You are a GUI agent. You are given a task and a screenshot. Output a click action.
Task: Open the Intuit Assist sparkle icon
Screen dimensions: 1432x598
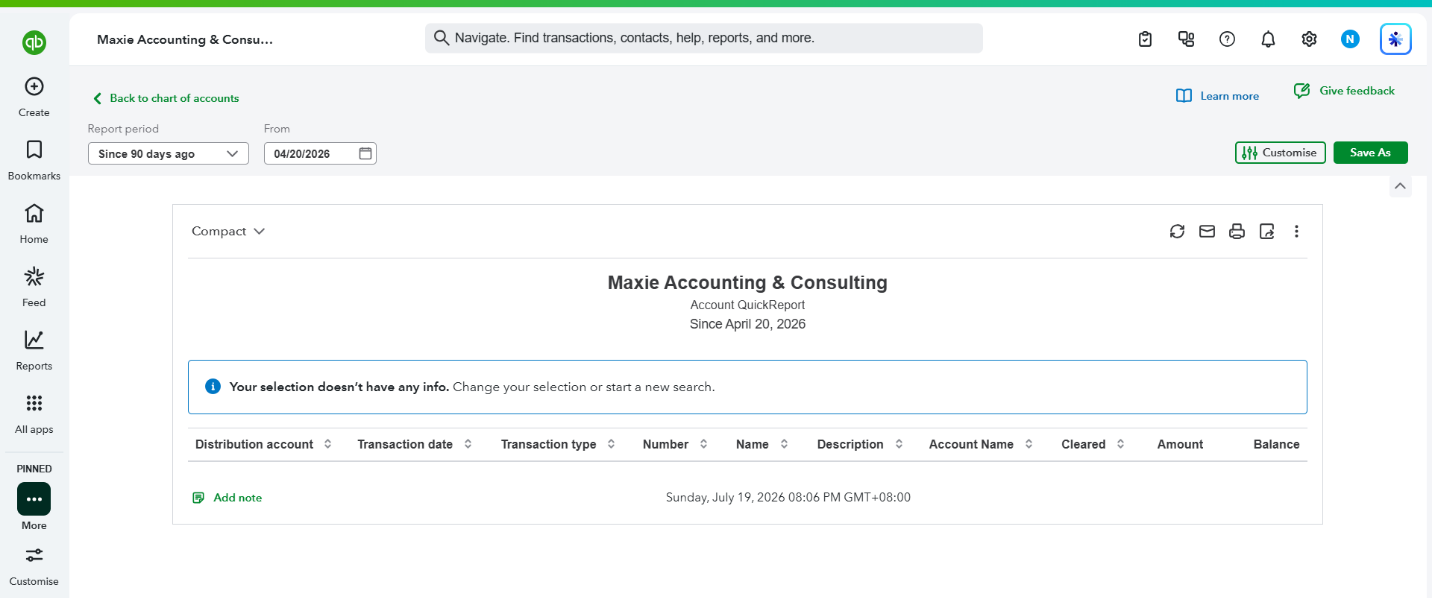1395,39
